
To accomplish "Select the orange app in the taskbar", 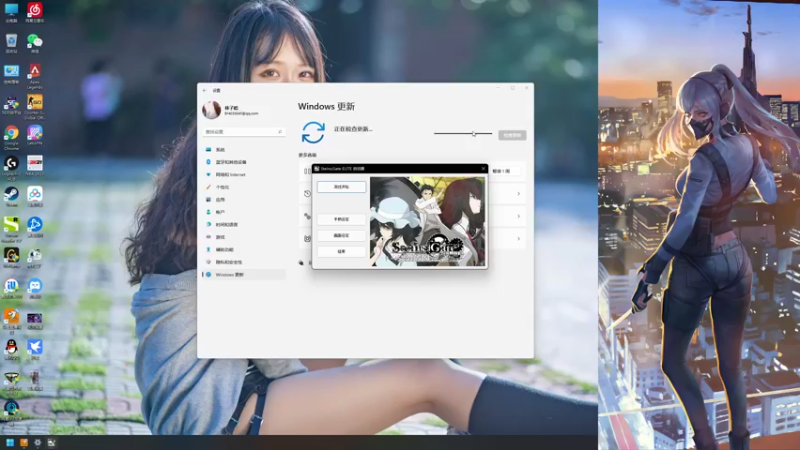I will point(23,442).
